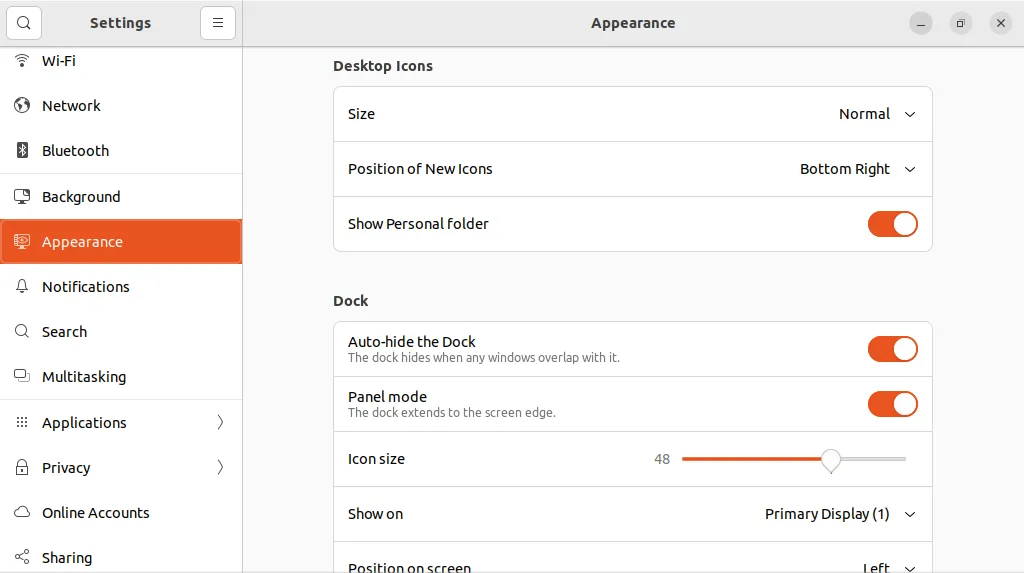Toggle Panel mode switch off
Viewport: 1024px width, 573px height.
[892, 404]
